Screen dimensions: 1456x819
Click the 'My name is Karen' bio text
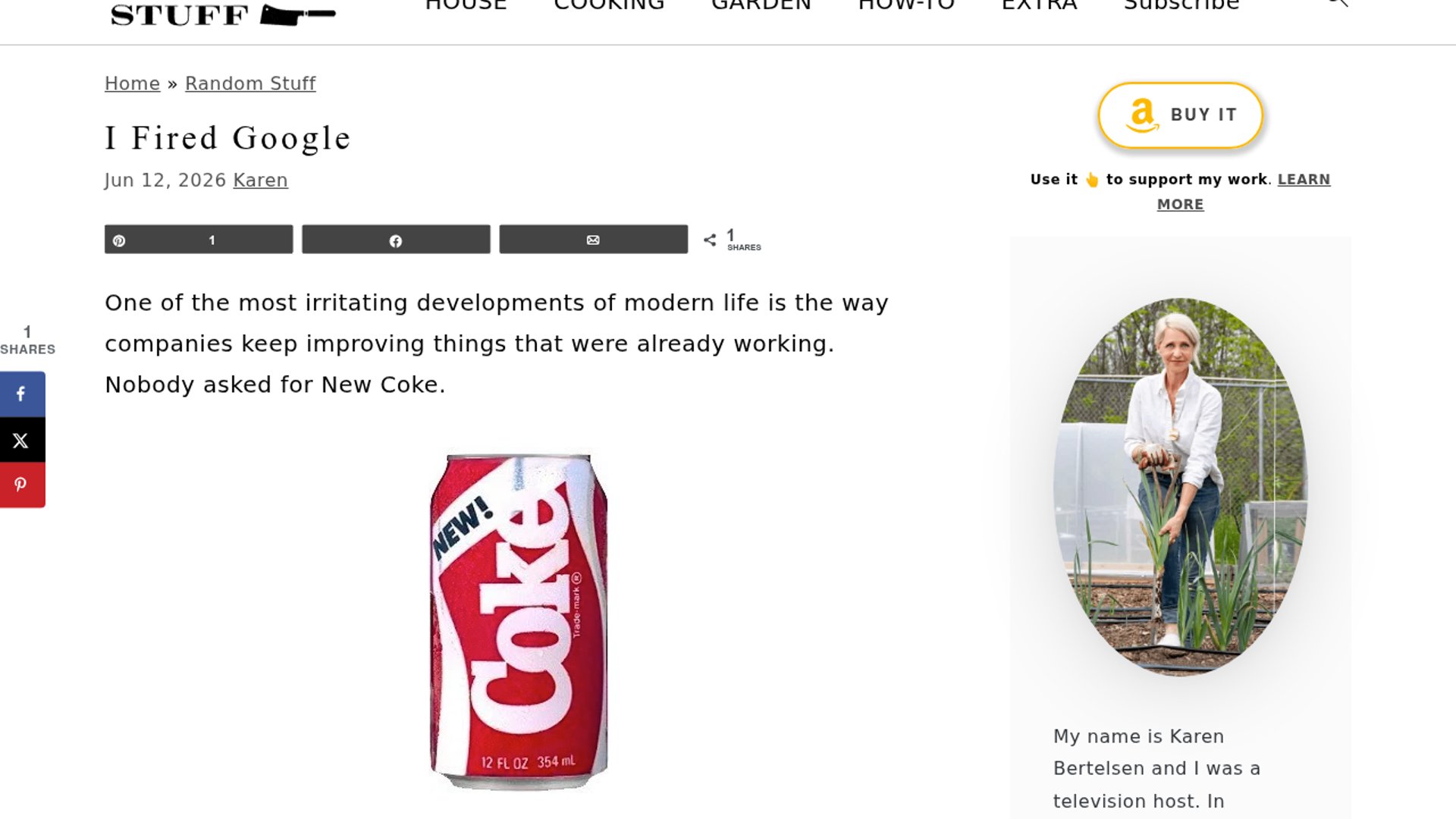click(x=1138, y=736)
